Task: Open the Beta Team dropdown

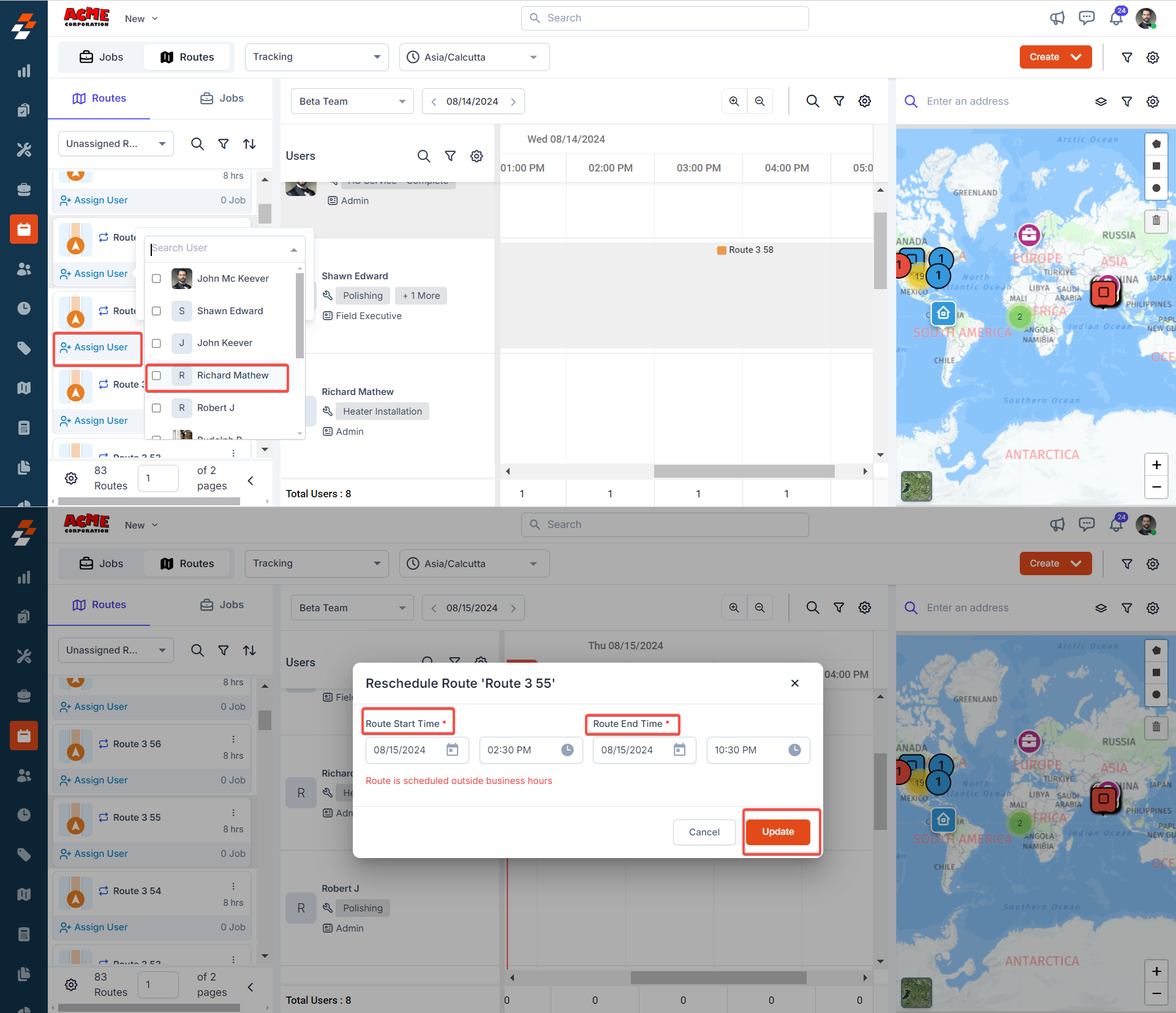Action: click(352, 102)
